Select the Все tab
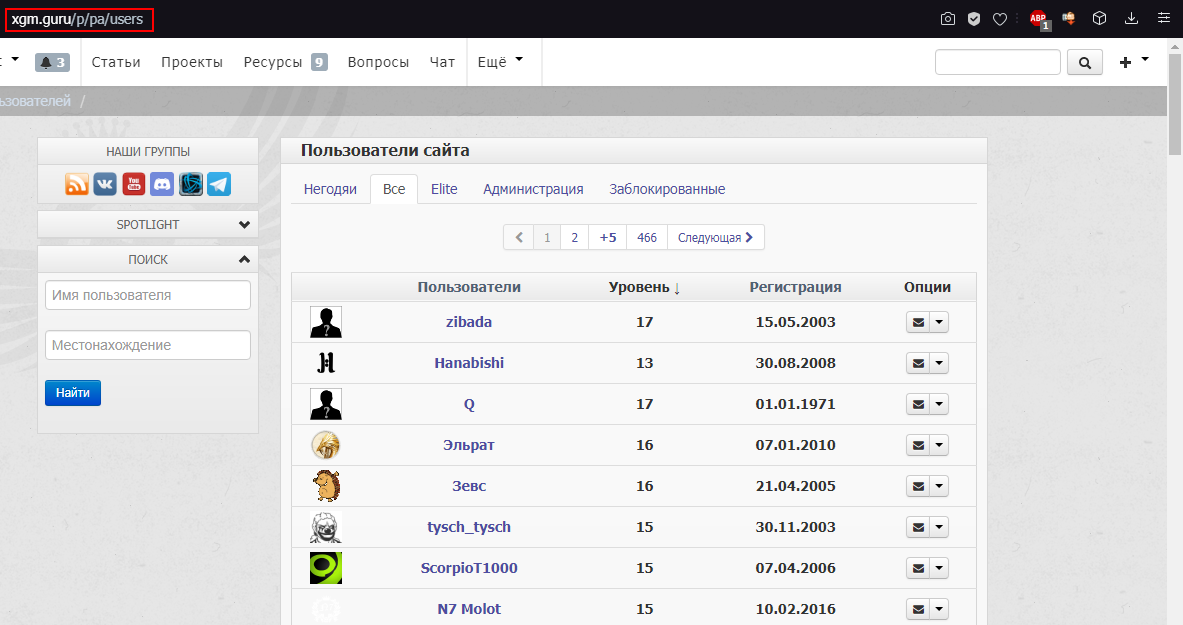 click(394, 189)
